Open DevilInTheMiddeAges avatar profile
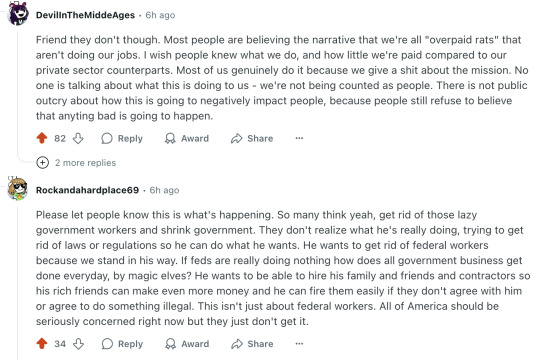Screen dimensions: 540x360 (18, 14)
